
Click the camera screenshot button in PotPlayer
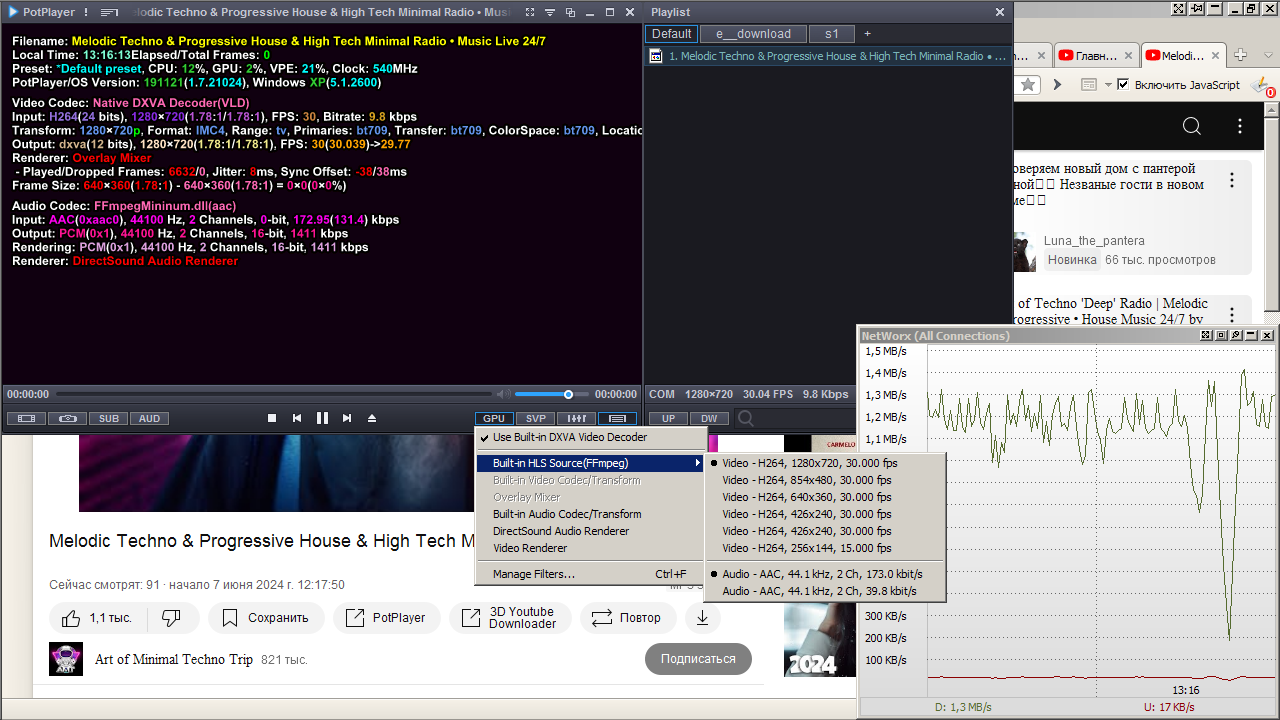(67, 419)
